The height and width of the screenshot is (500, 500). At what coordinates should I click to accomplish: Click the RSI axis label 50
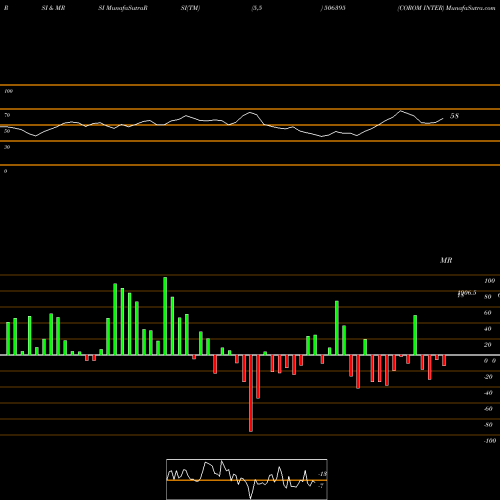point(7,131)
